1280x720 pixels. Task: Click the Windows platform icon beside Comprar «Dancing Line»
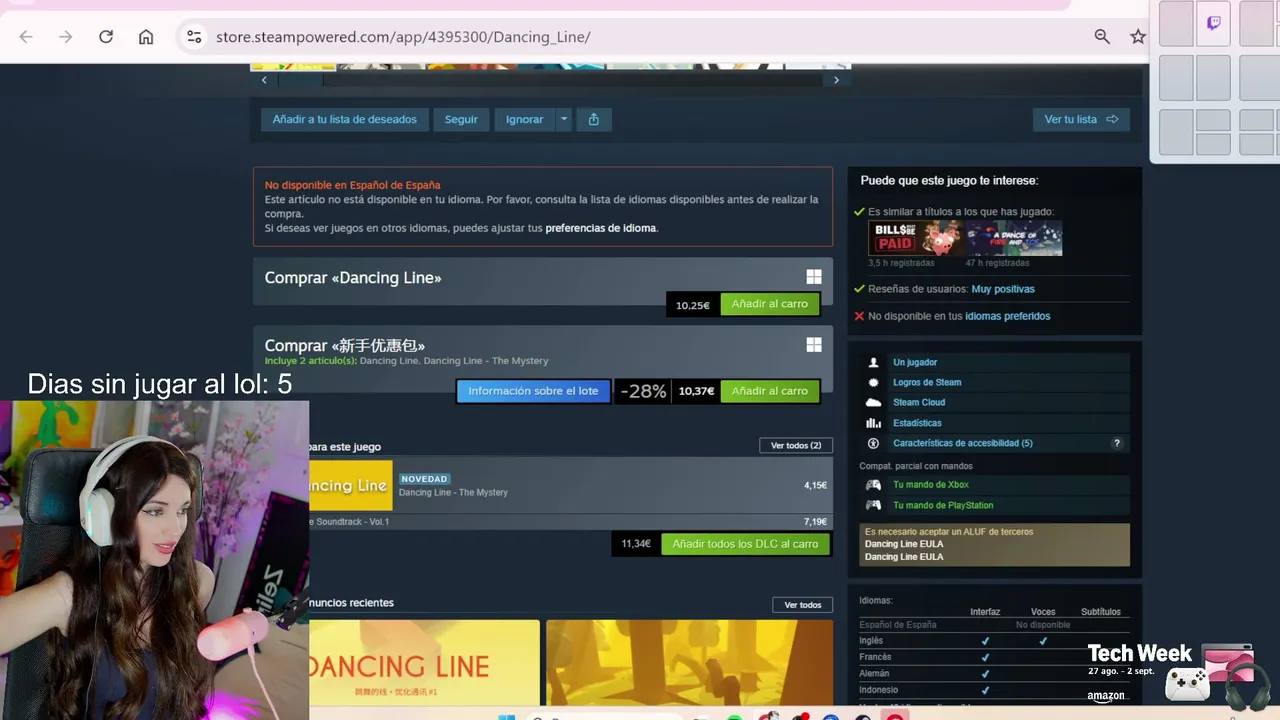click(814, 277)
